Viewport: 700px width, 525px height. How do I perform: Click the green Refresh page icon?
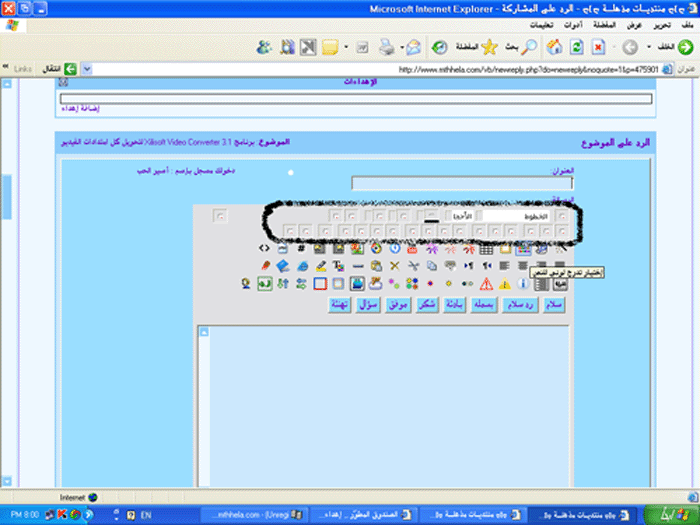pyautogui.click(x=576, y=47)
